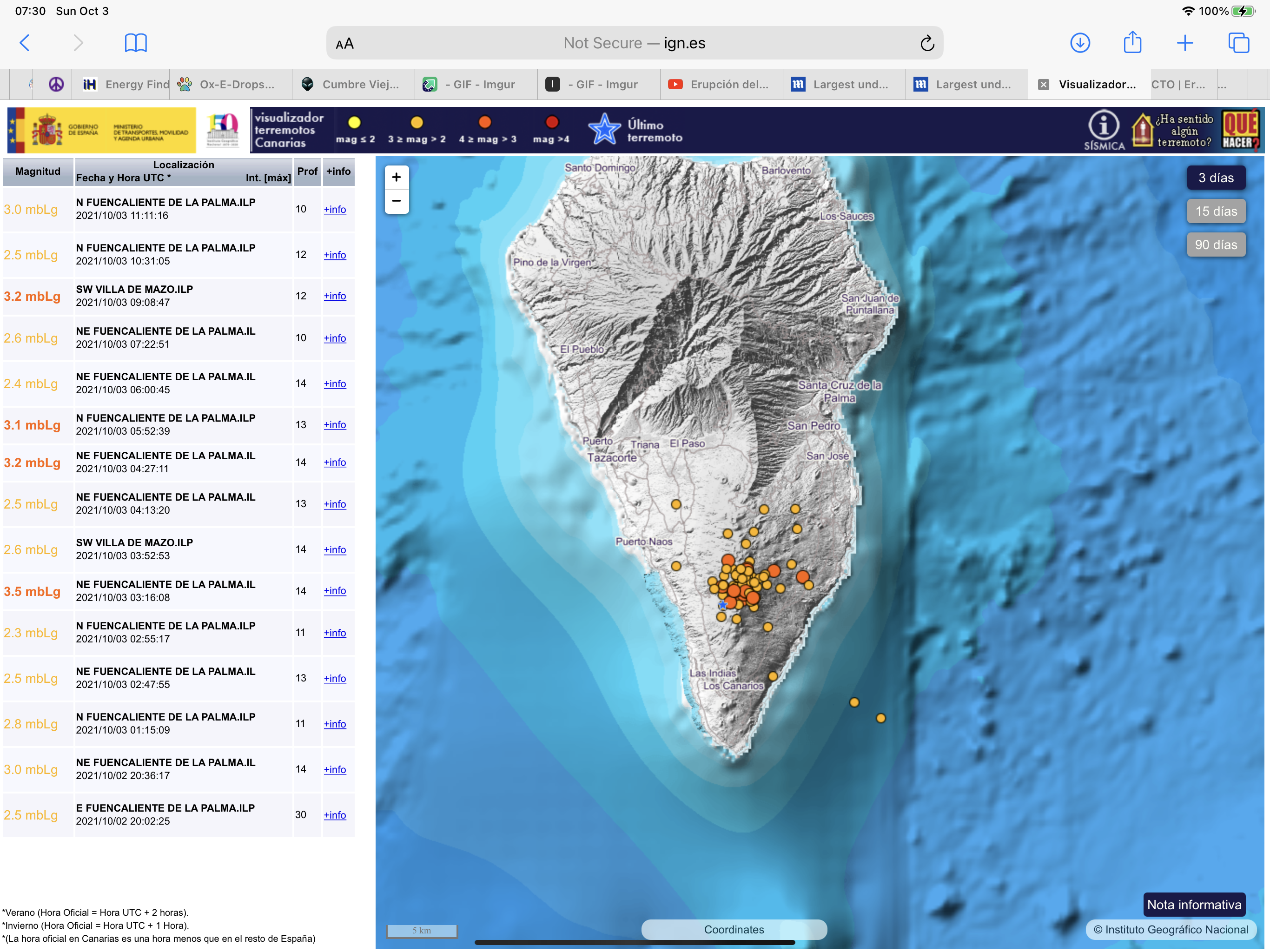The height and width of the screenshot is (952, 1270).
Task: Select the 15 días time range
Action: click(x=1216, y=212)
